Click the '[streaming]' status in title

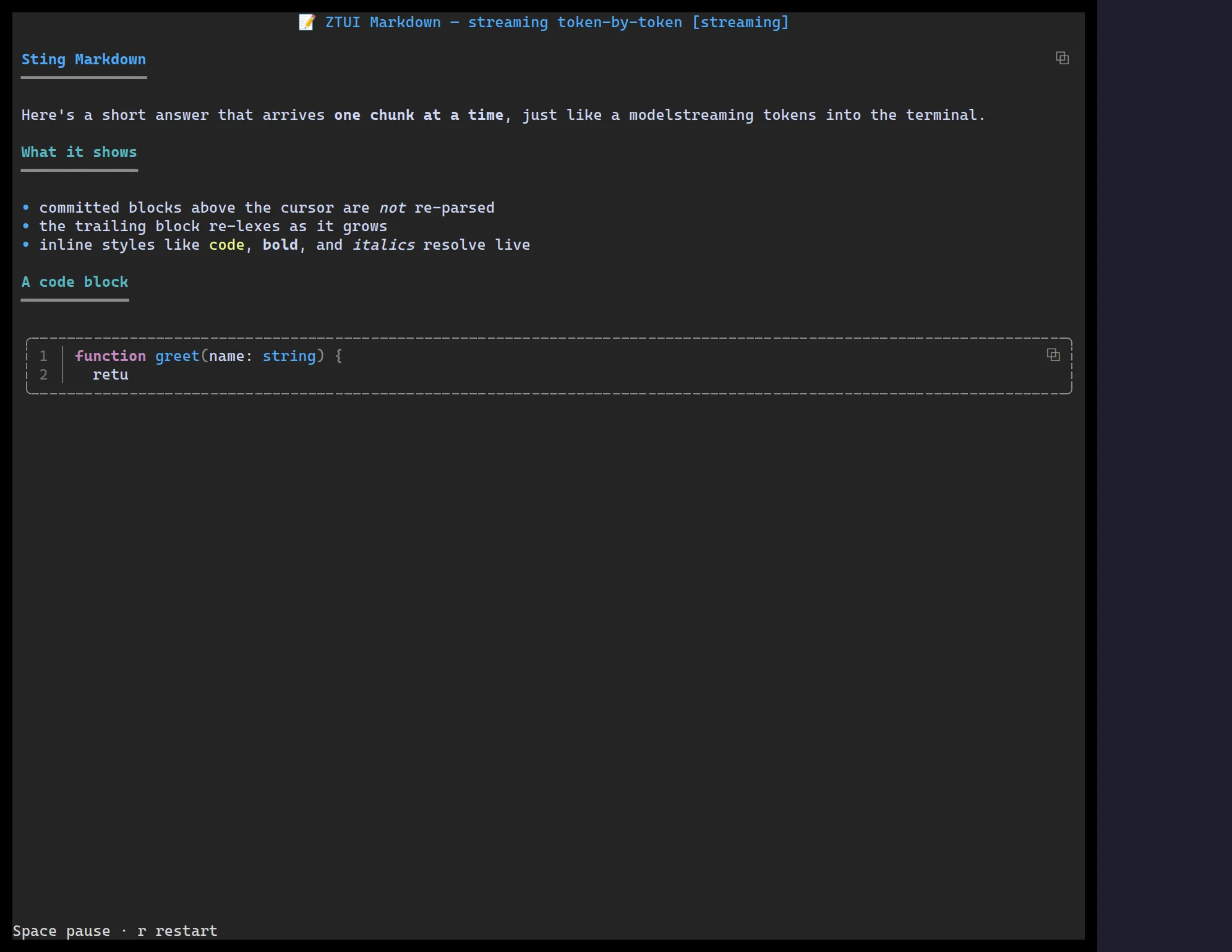(740, 22)
